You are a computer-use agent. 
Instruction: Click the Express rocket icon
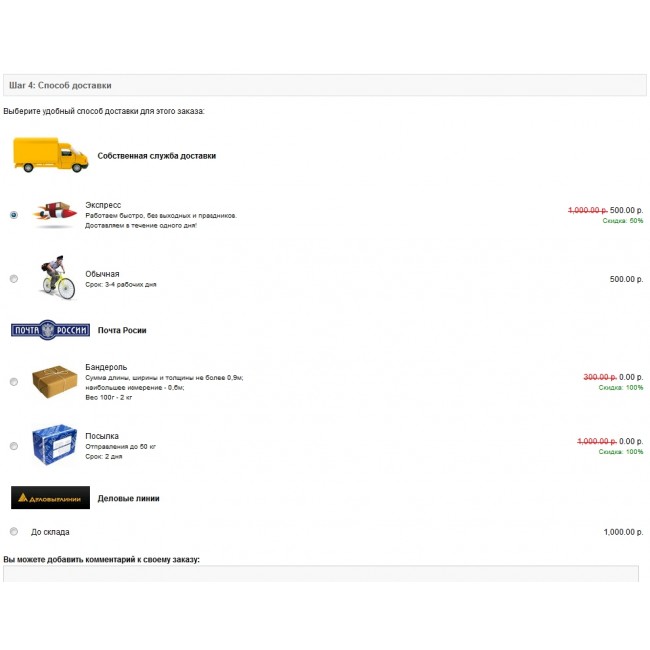coord(55,214)
